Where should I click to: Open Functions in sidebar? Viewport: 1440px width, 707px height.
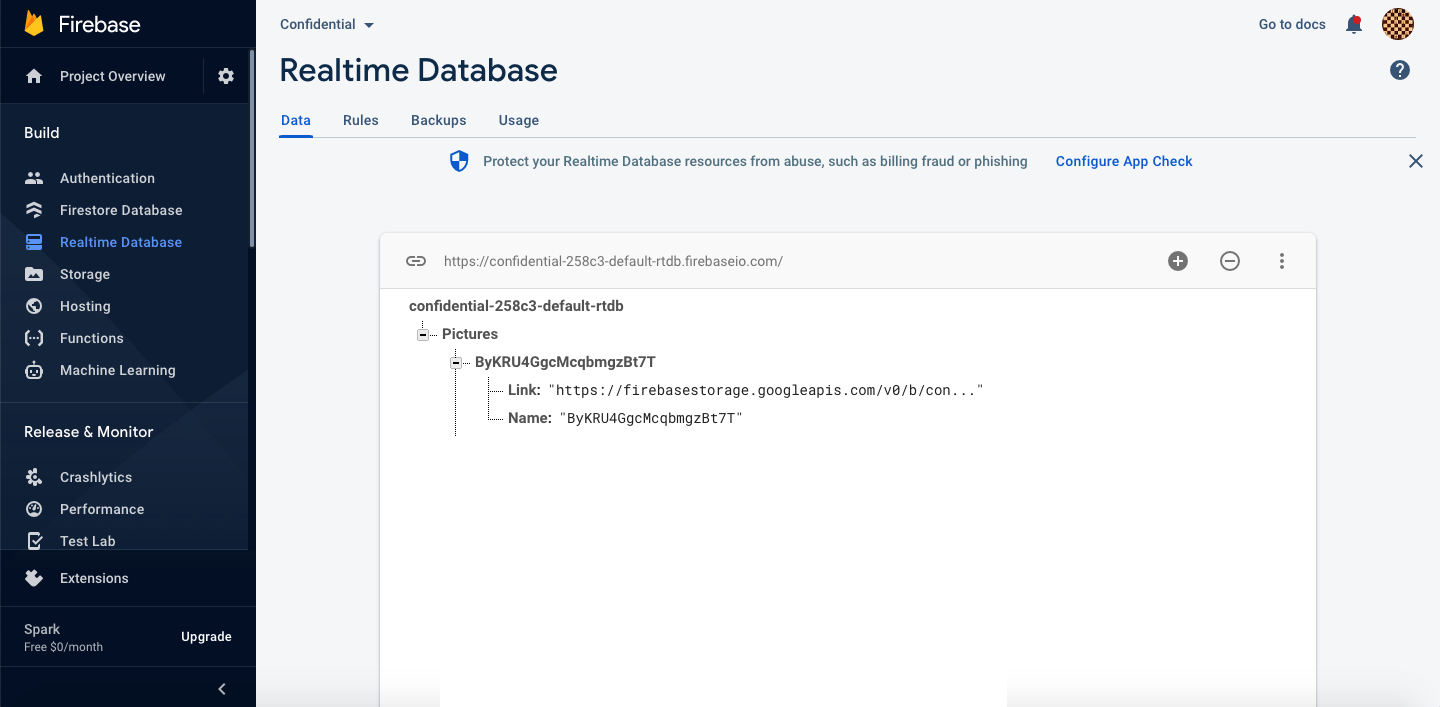tap(92, 338)
